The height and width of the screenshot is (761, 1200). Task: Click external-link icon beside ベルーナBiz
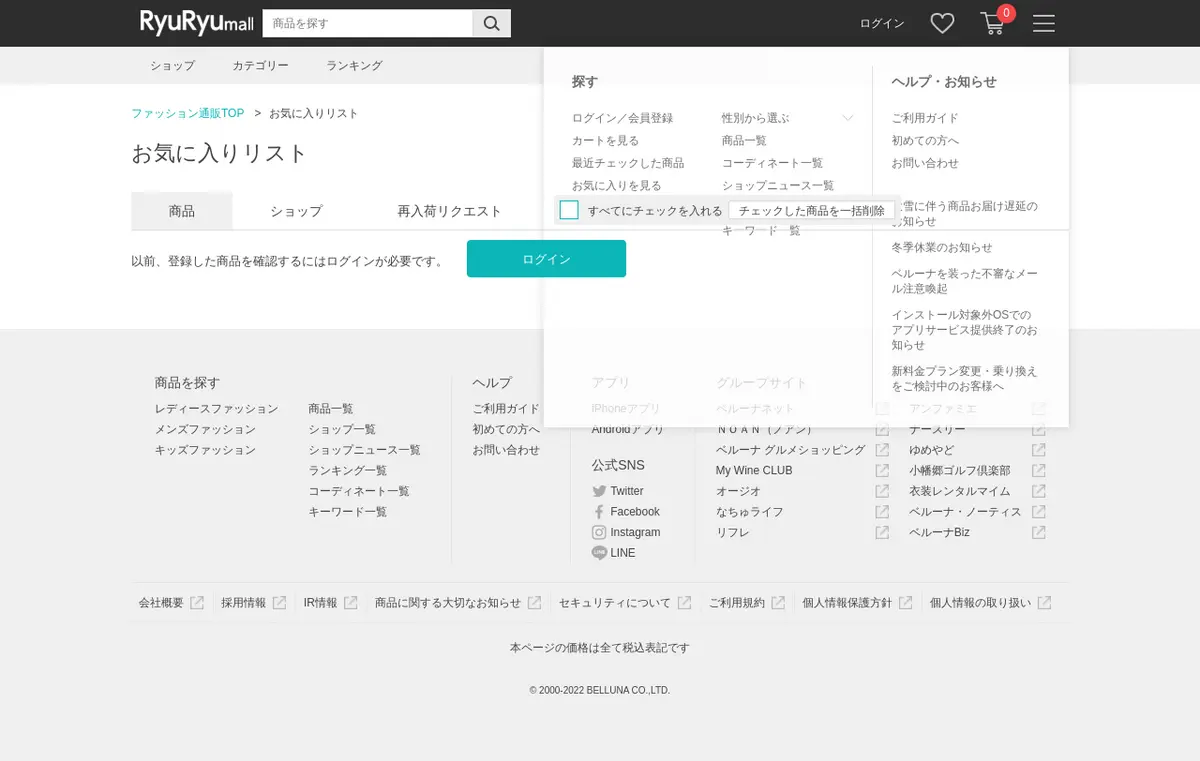pos(1039,532)
